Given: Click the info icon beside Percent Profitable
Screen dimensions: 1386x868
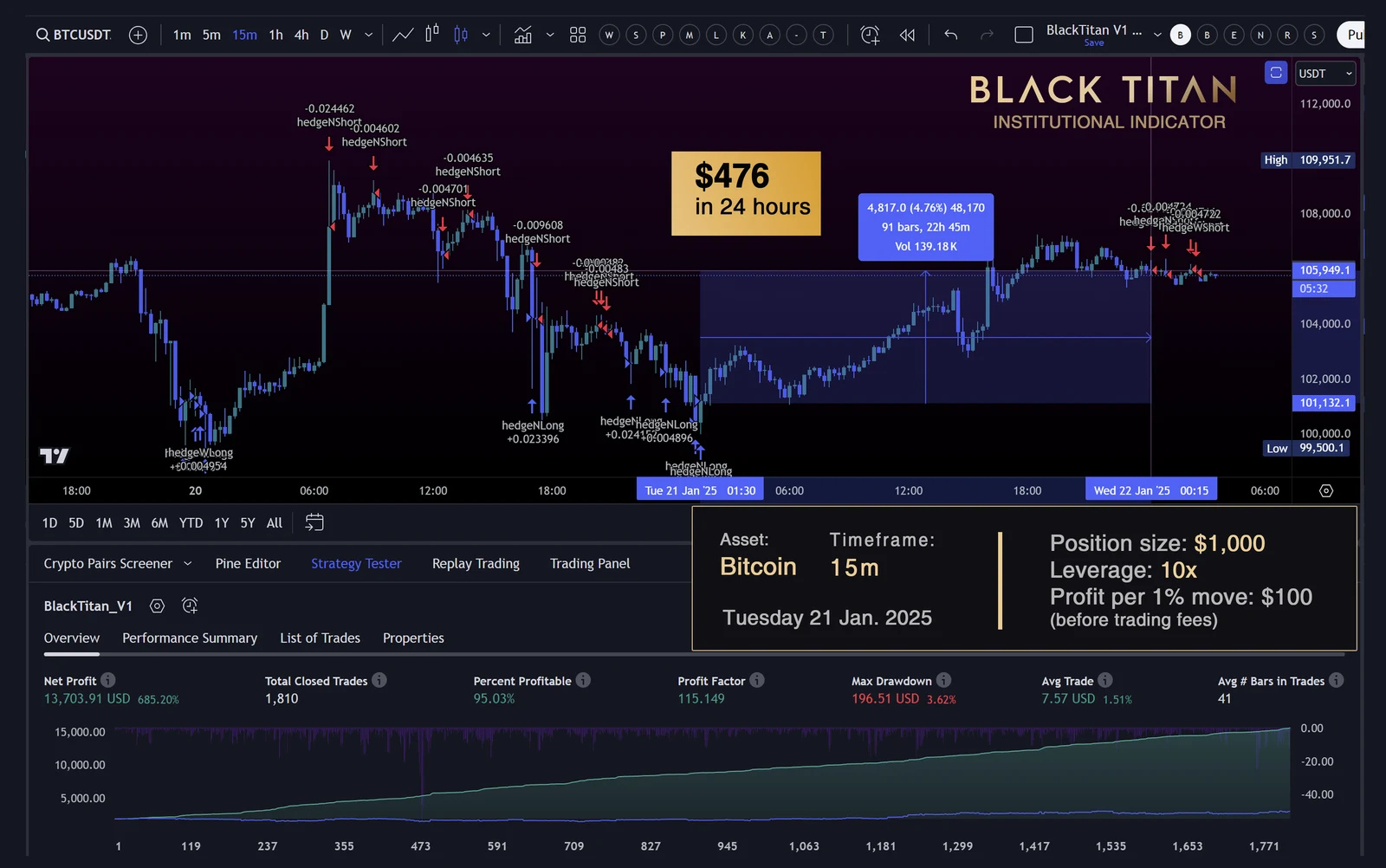Looking at the screenshot, I should [x=583, y=680].
